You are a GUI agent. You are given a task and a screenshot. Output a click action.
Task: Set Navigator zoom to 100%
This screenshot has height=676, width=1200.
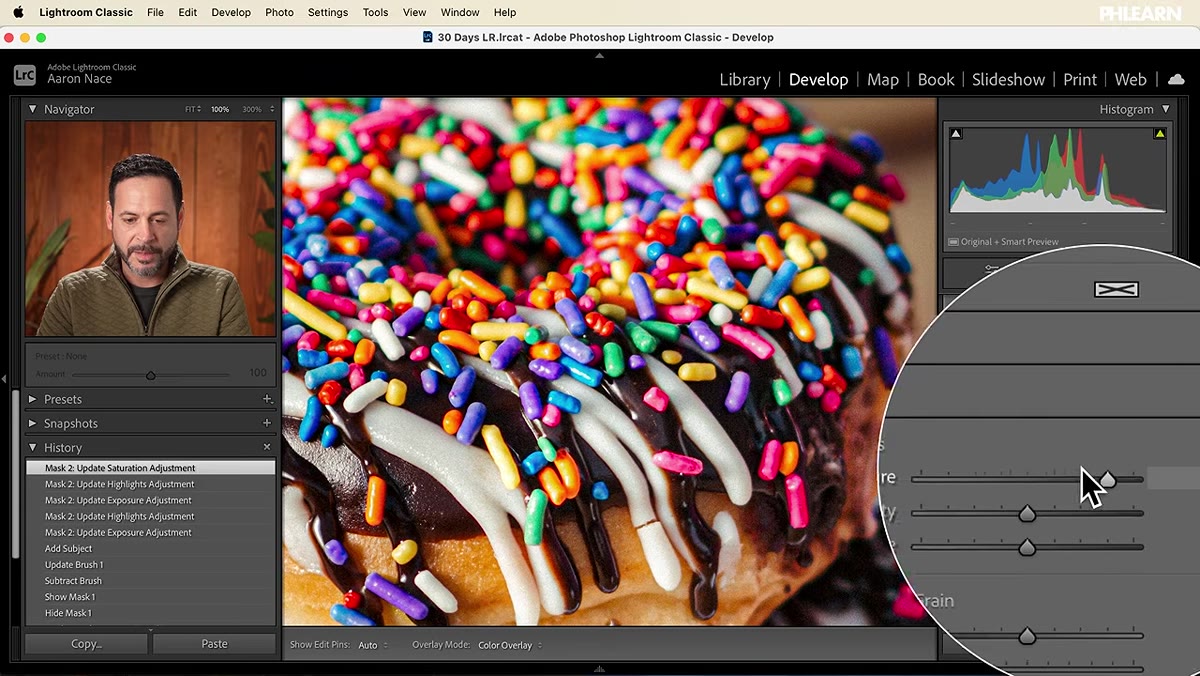tap(220, 109)
